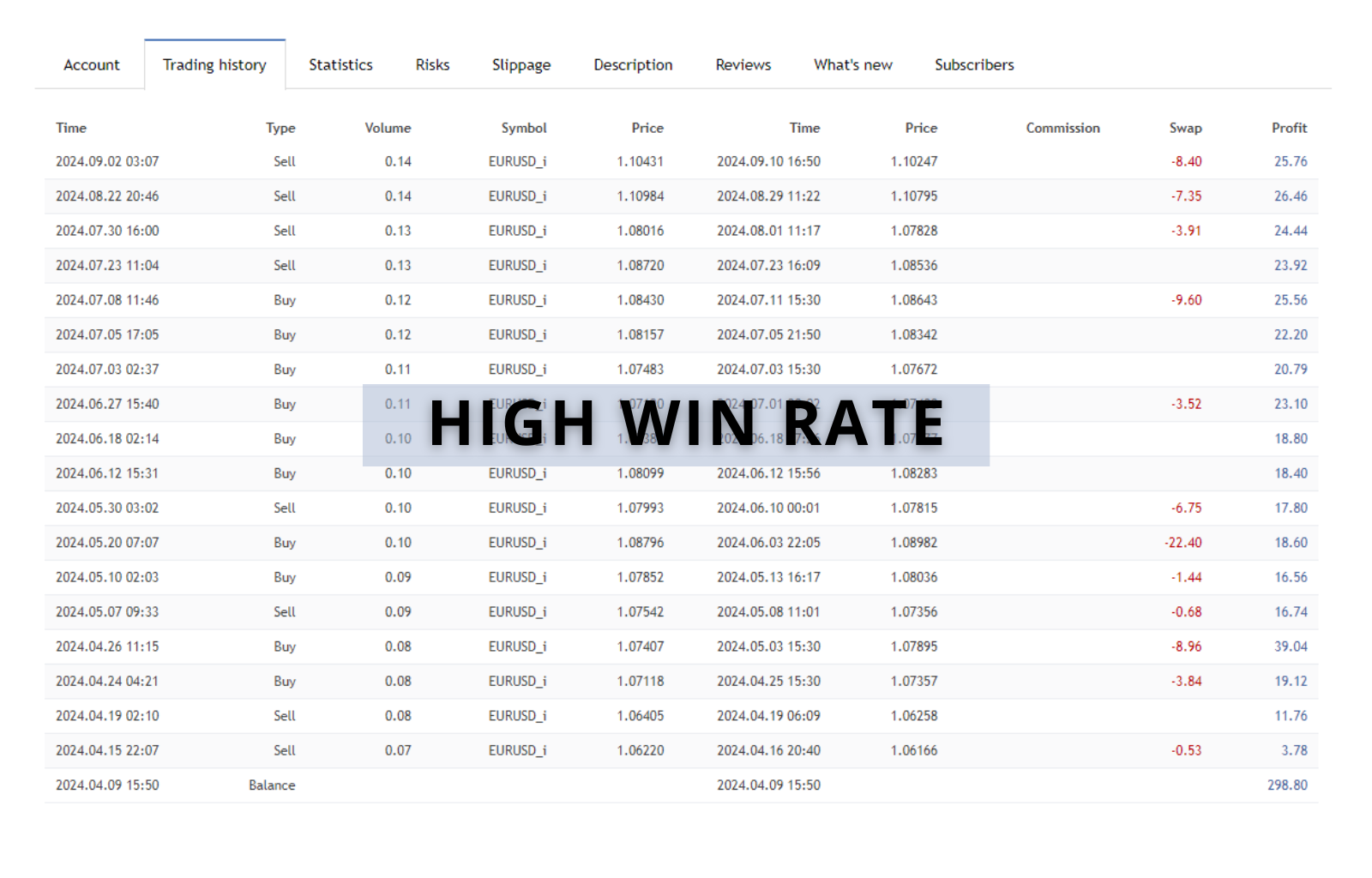1372x878 pixels.
Task: Open the What's new tab
Action: pos(851,64)
